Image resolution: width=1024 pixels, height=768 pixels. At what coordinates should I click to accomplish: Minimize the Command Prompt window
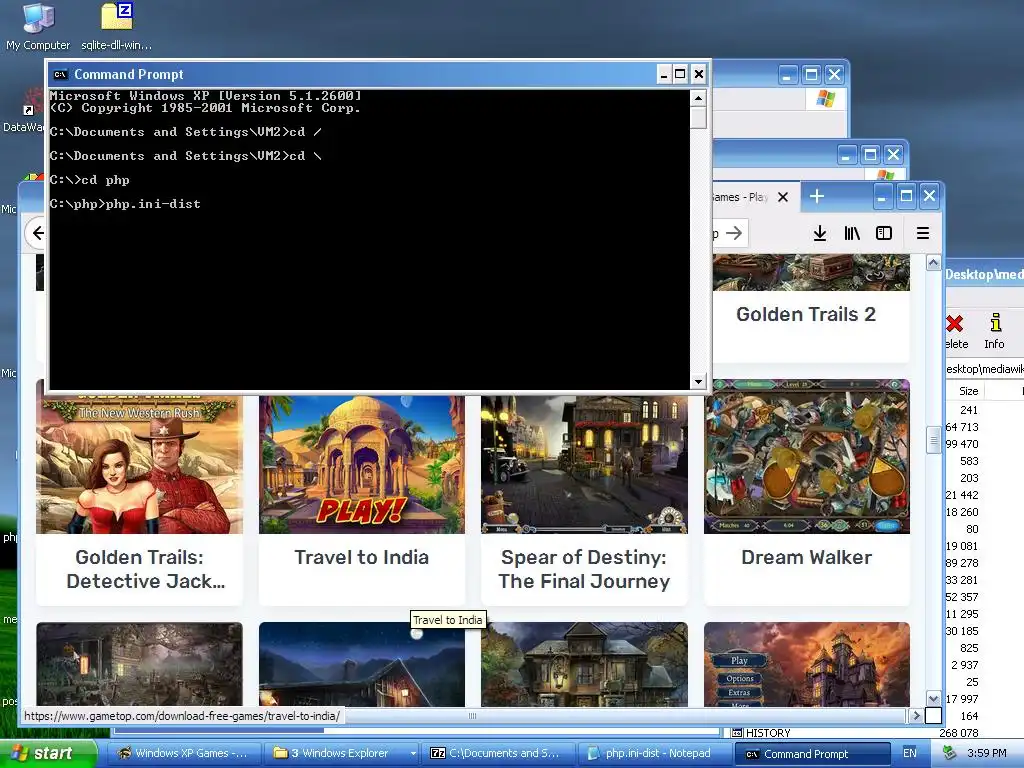point(664,74)
